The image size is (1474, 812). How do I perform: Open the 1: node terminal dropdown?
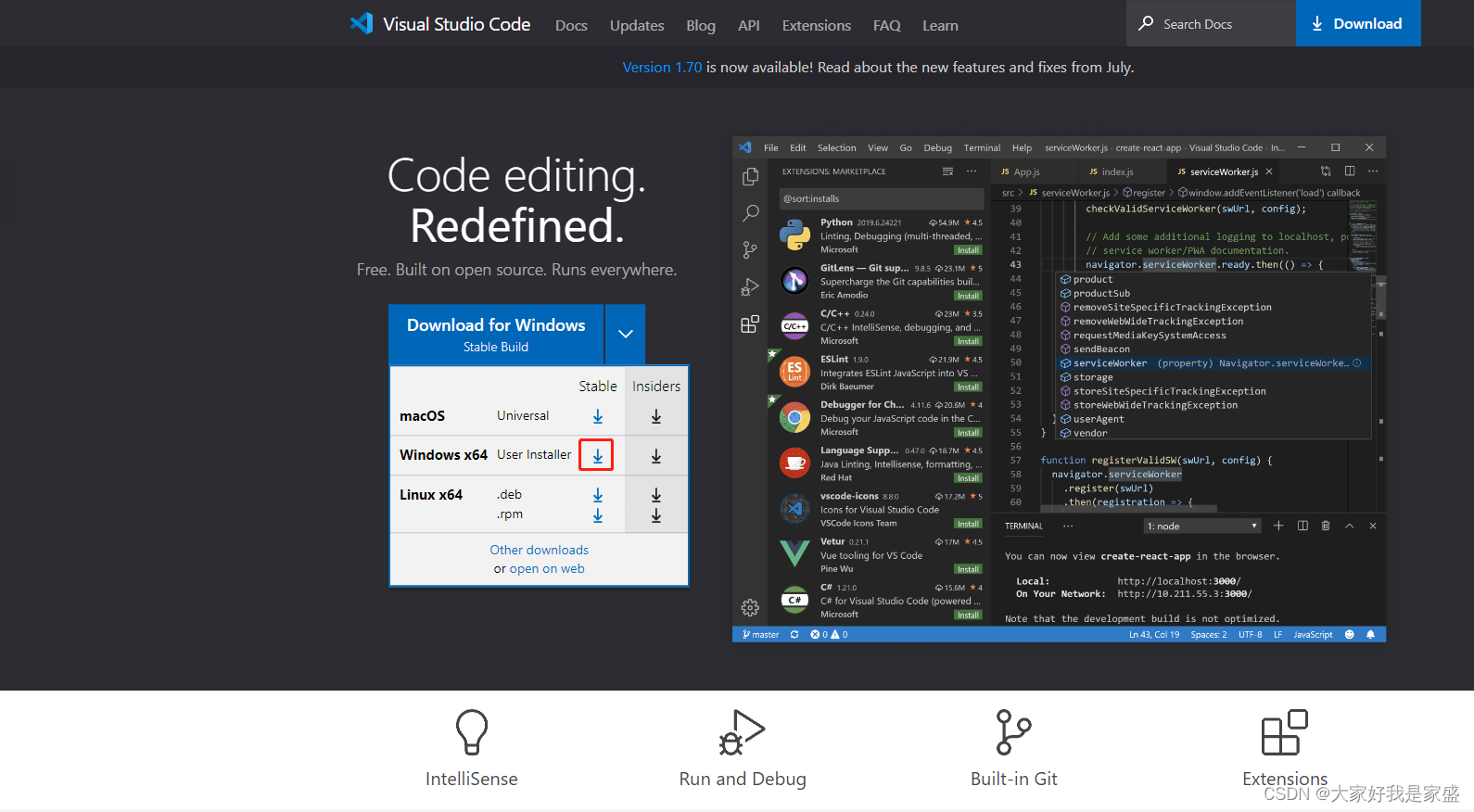coord(1202,526)
